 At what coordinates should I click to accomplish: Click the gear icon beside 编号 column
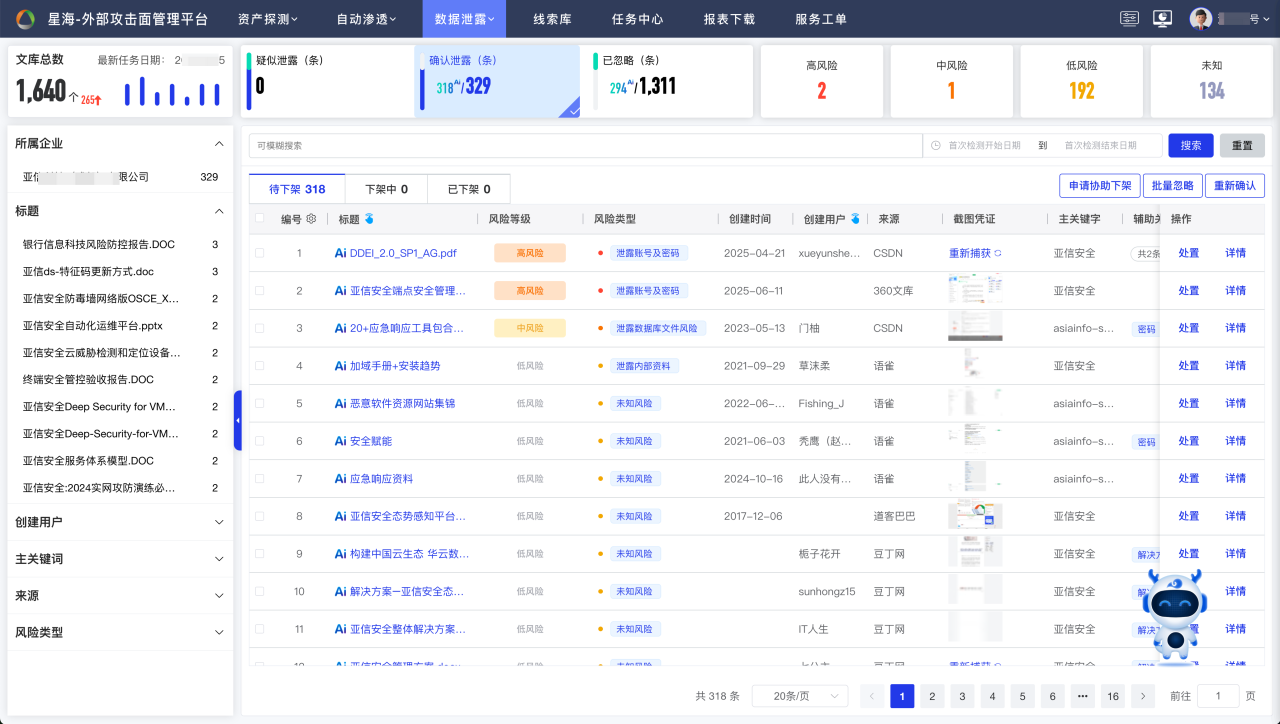311,219
